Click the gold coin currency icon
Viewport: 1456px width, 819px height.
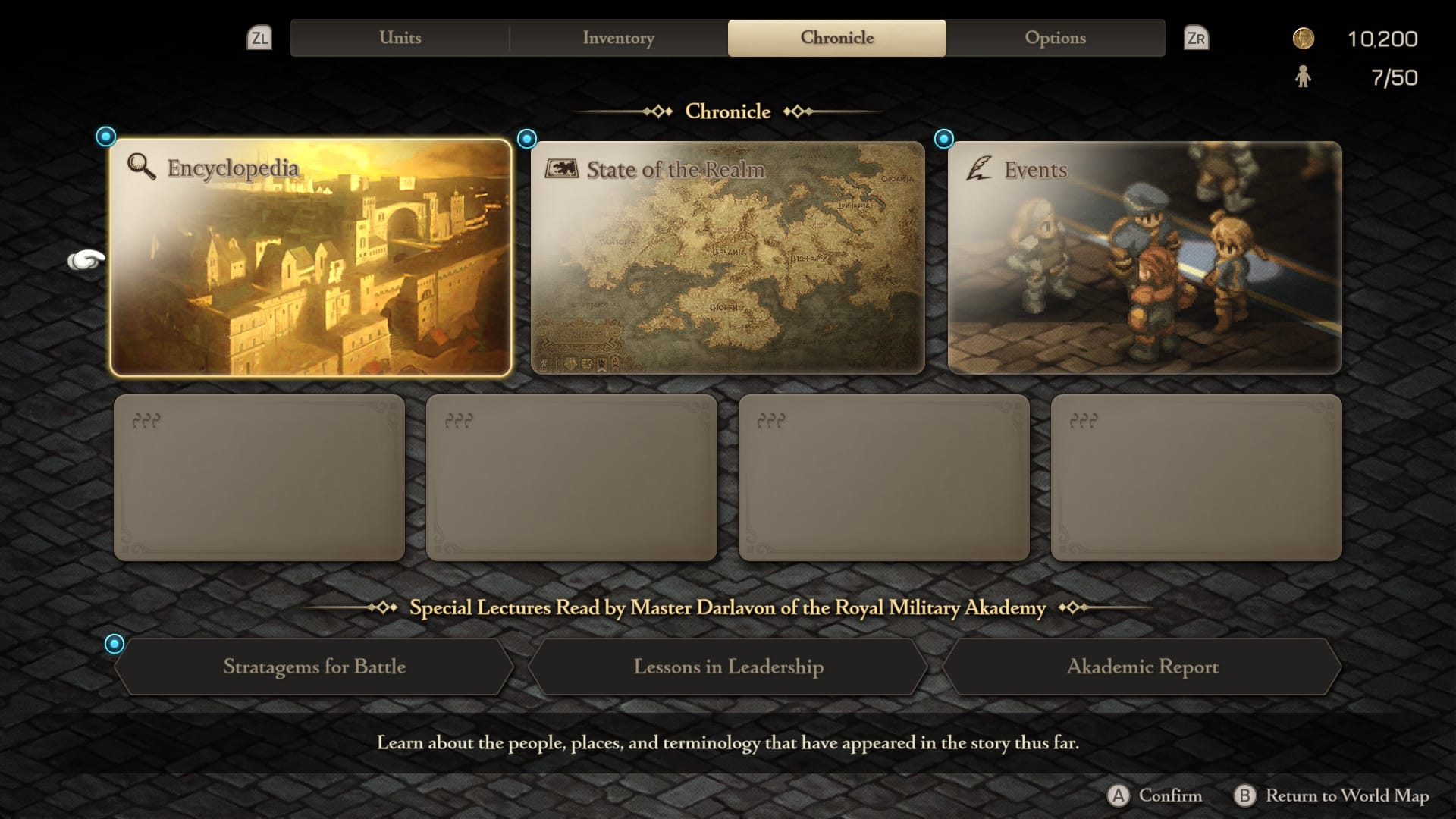[x=1303, y=39]
